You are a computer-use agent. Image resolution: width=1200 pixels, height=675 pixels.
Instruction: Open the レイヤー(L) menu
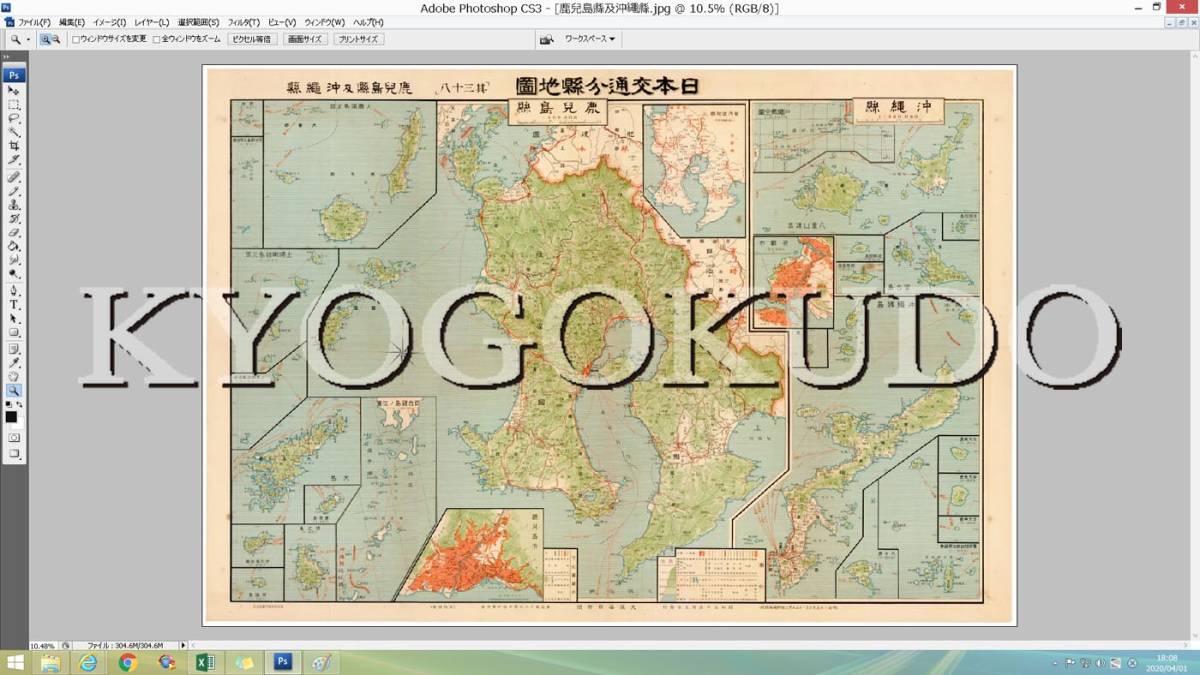pos(152,22)
